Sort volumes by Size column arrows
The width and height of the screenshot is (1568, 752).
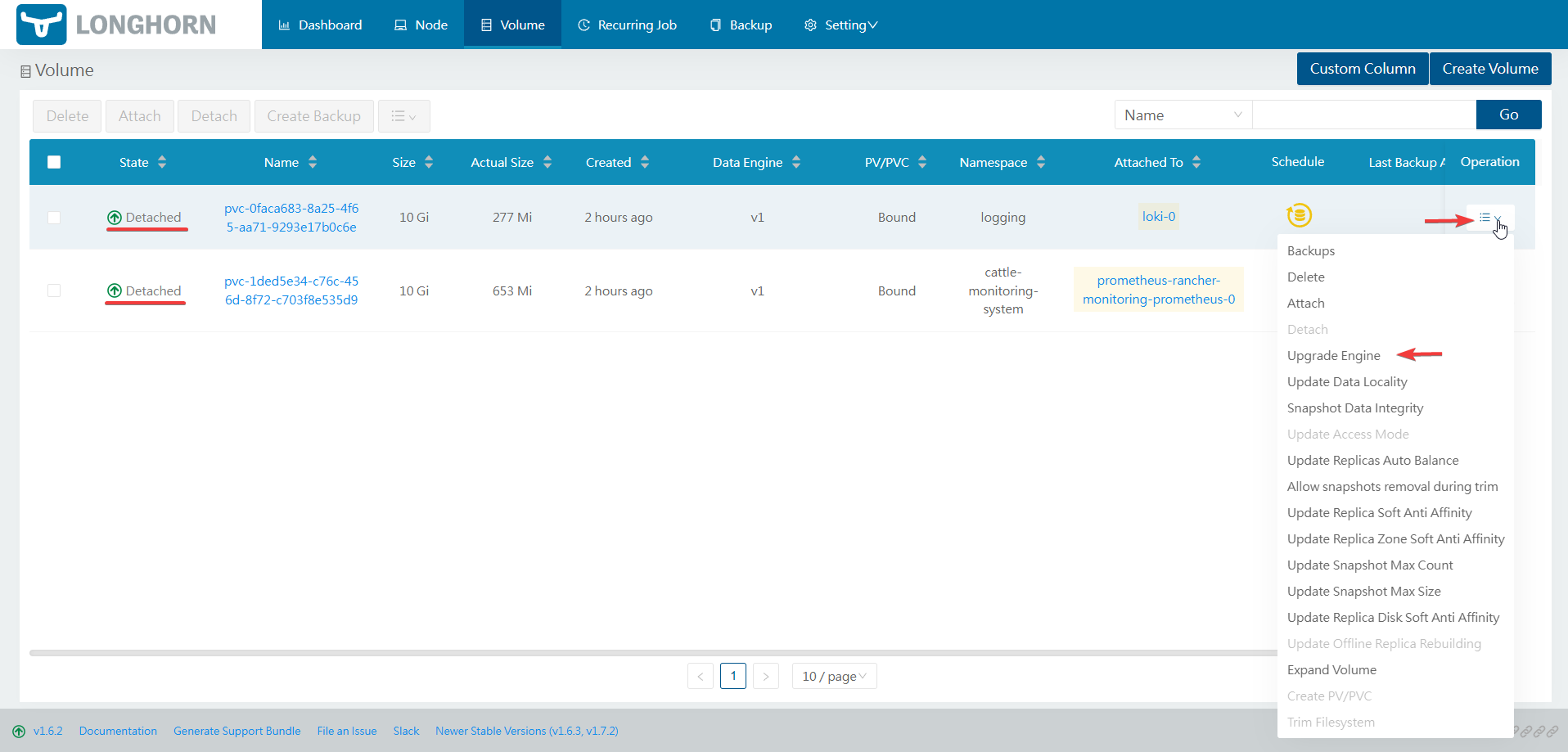(429, 162)
